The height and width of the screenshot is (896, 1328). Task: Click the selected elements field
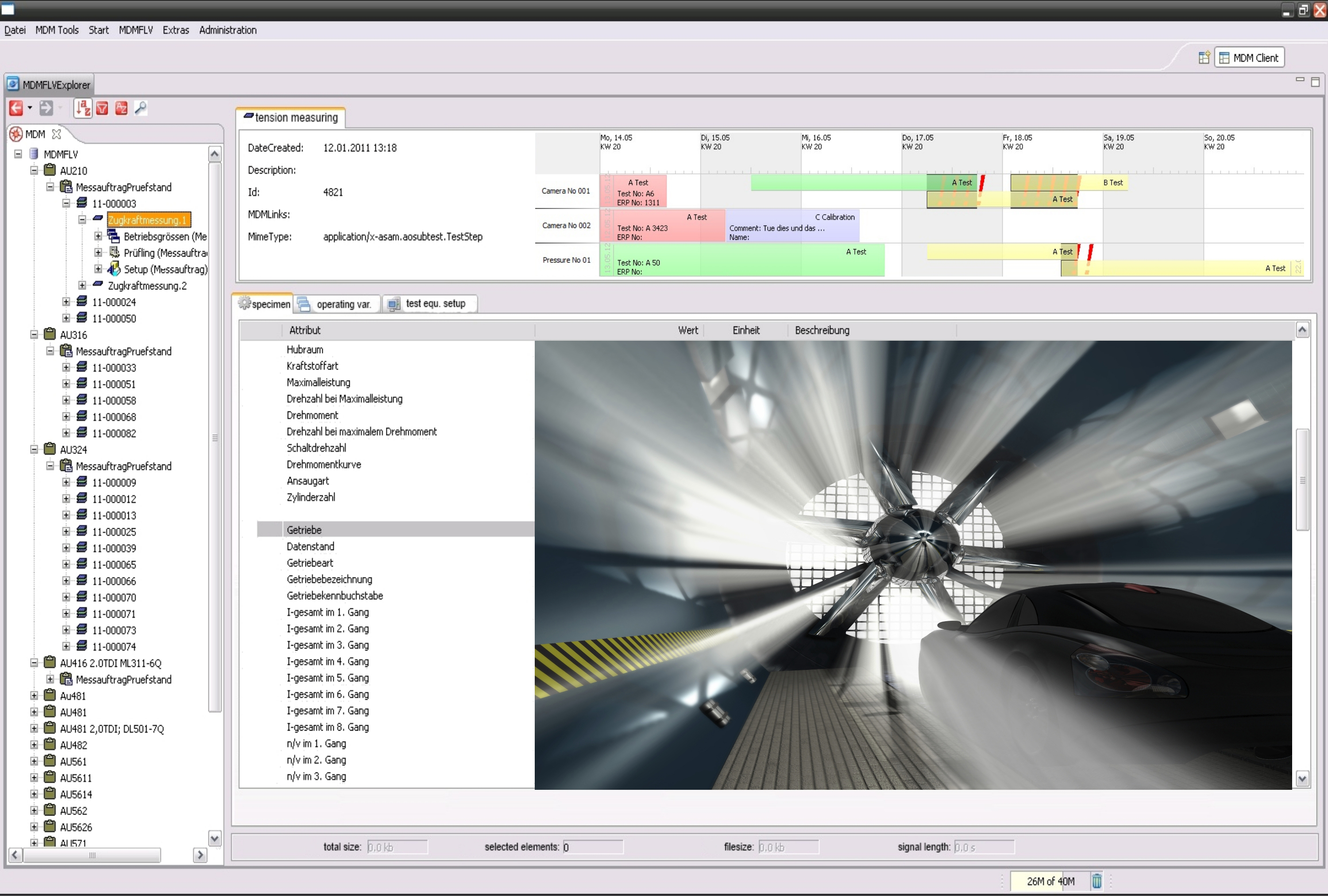(x=593, y=847)
